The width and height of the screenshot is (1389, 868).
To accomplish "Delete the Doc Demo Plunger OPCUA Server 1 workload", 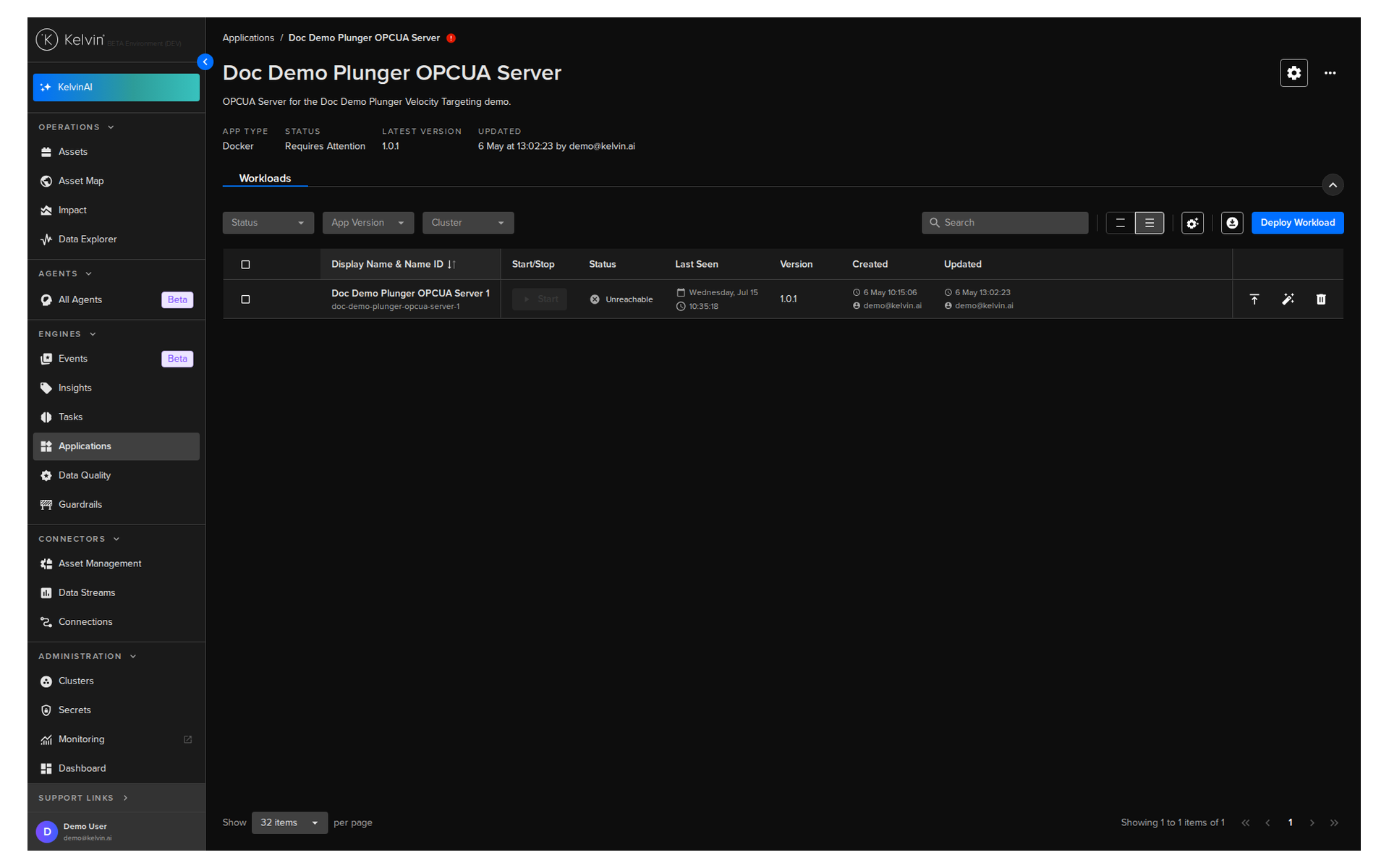I will (x=1321, y=299).
